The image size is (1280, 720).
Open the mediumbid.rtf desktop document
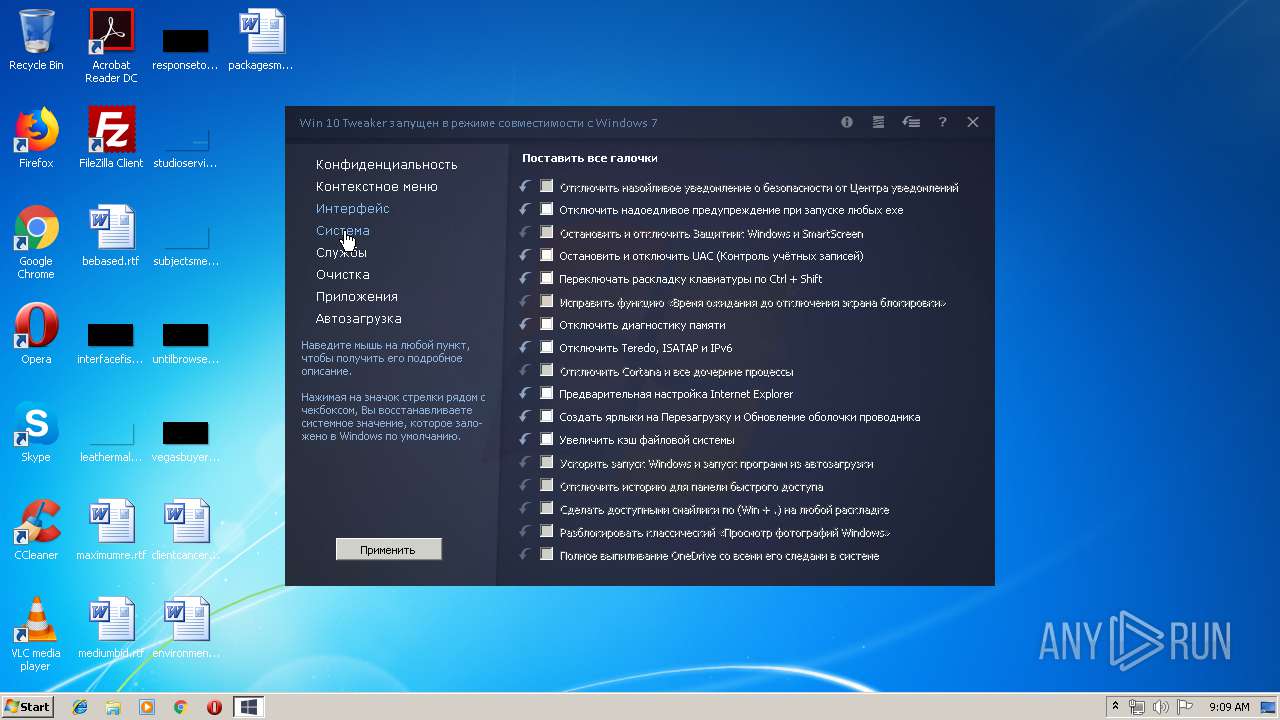coord(111,628)
